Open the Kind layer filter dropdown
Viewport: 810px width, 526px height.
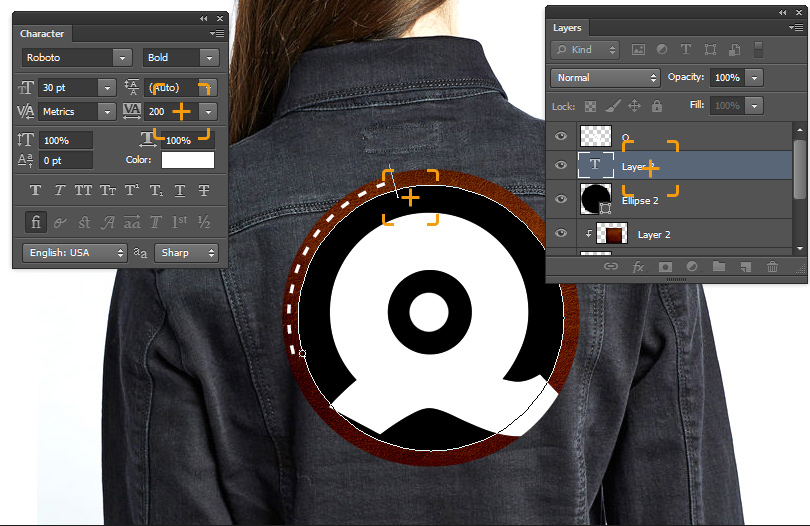pyautogui.click(x=585, y=50)
